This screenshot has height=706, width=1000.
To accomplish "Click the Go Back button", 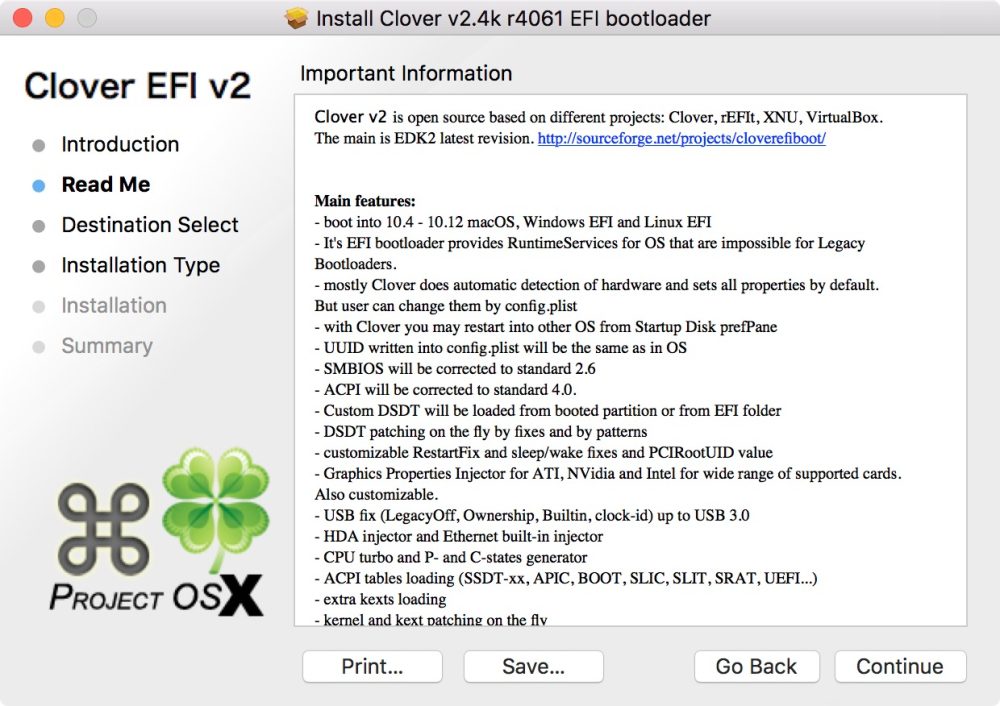I will [756, 666].
